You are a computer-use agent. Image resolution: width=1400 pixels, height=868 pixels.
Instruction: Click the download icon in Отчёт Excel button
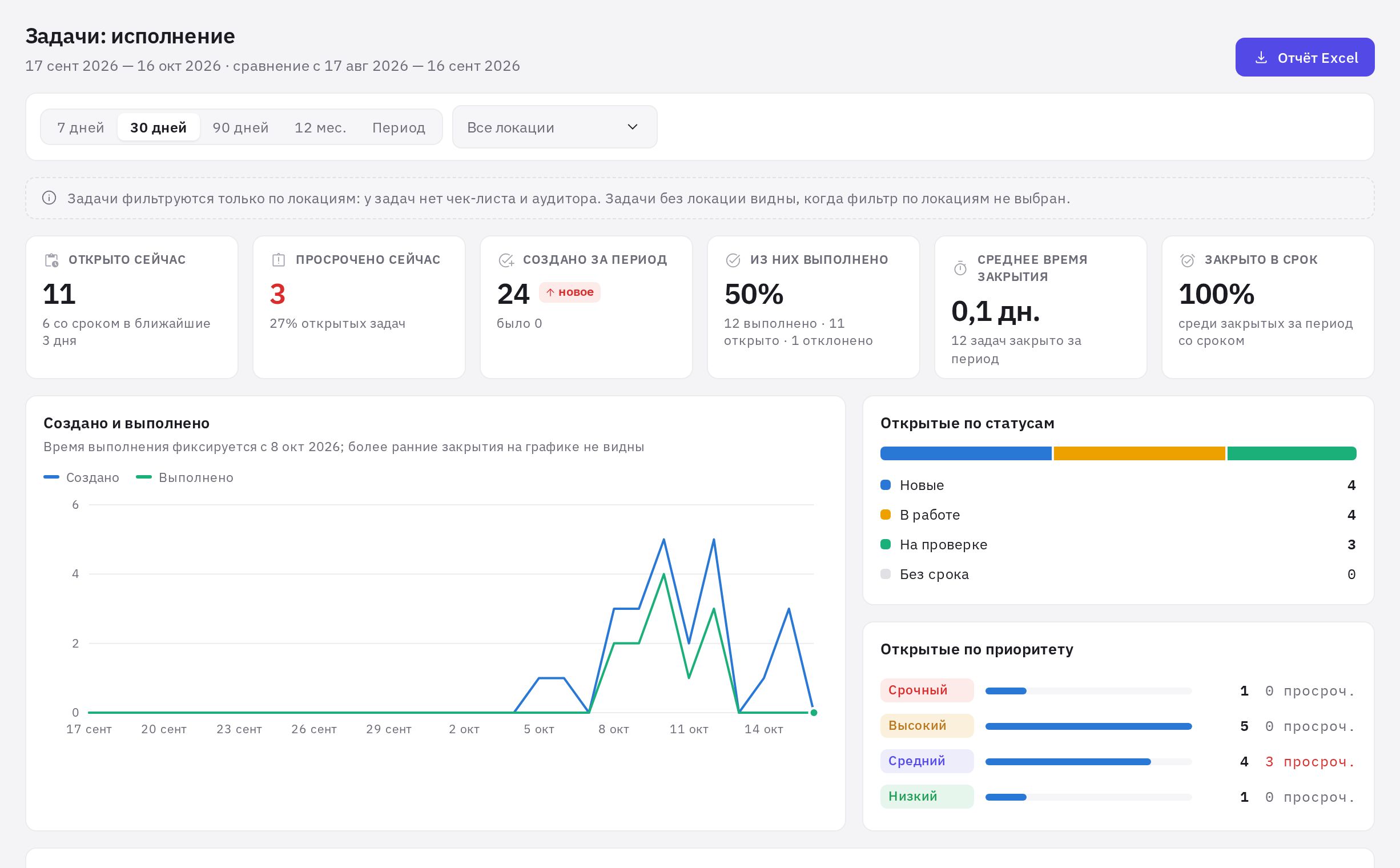(x=1261, y=58)
